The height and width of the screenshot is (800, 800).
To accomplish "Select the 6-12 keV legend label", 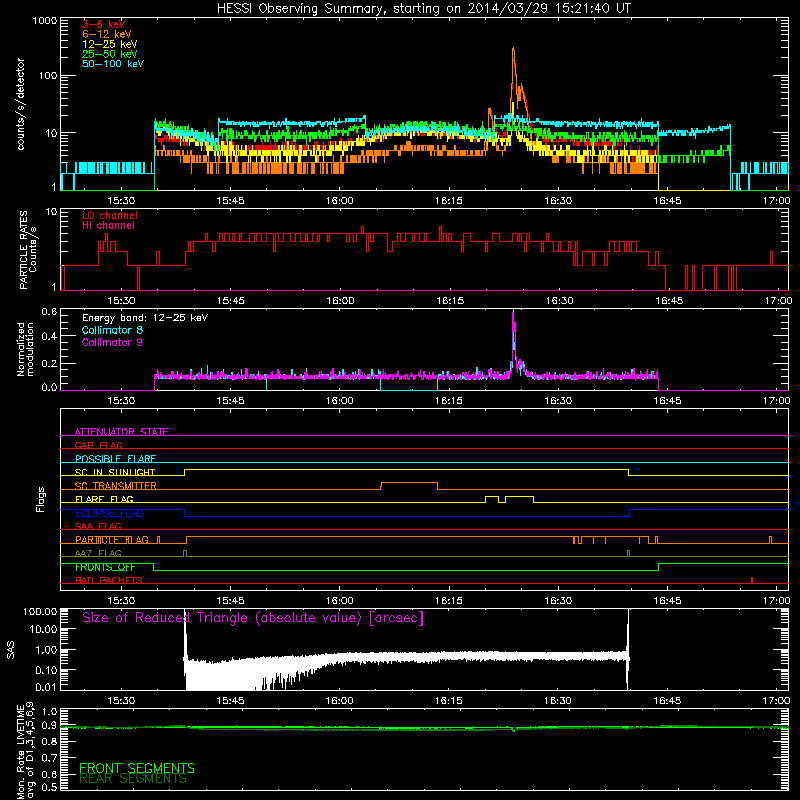I will click(x=106, y=34).
